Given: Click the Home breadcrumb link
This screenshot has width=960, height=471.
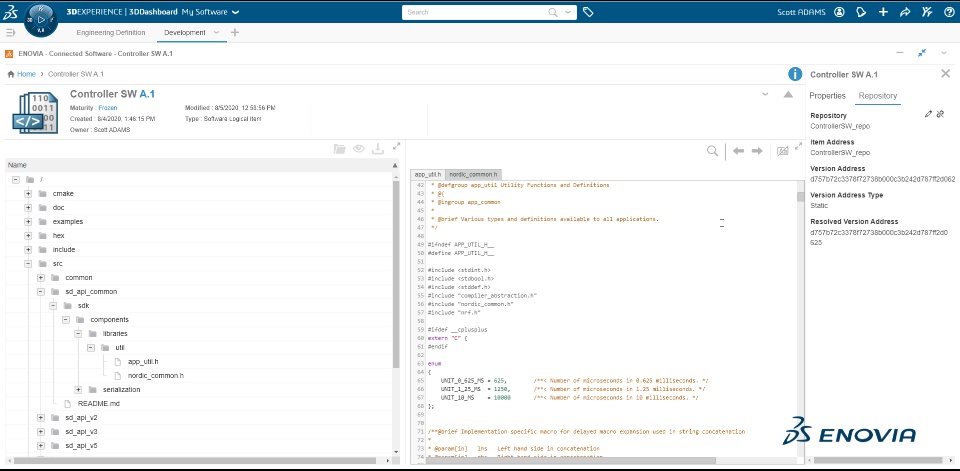Looking at the screenshot, I should [26, 74].
